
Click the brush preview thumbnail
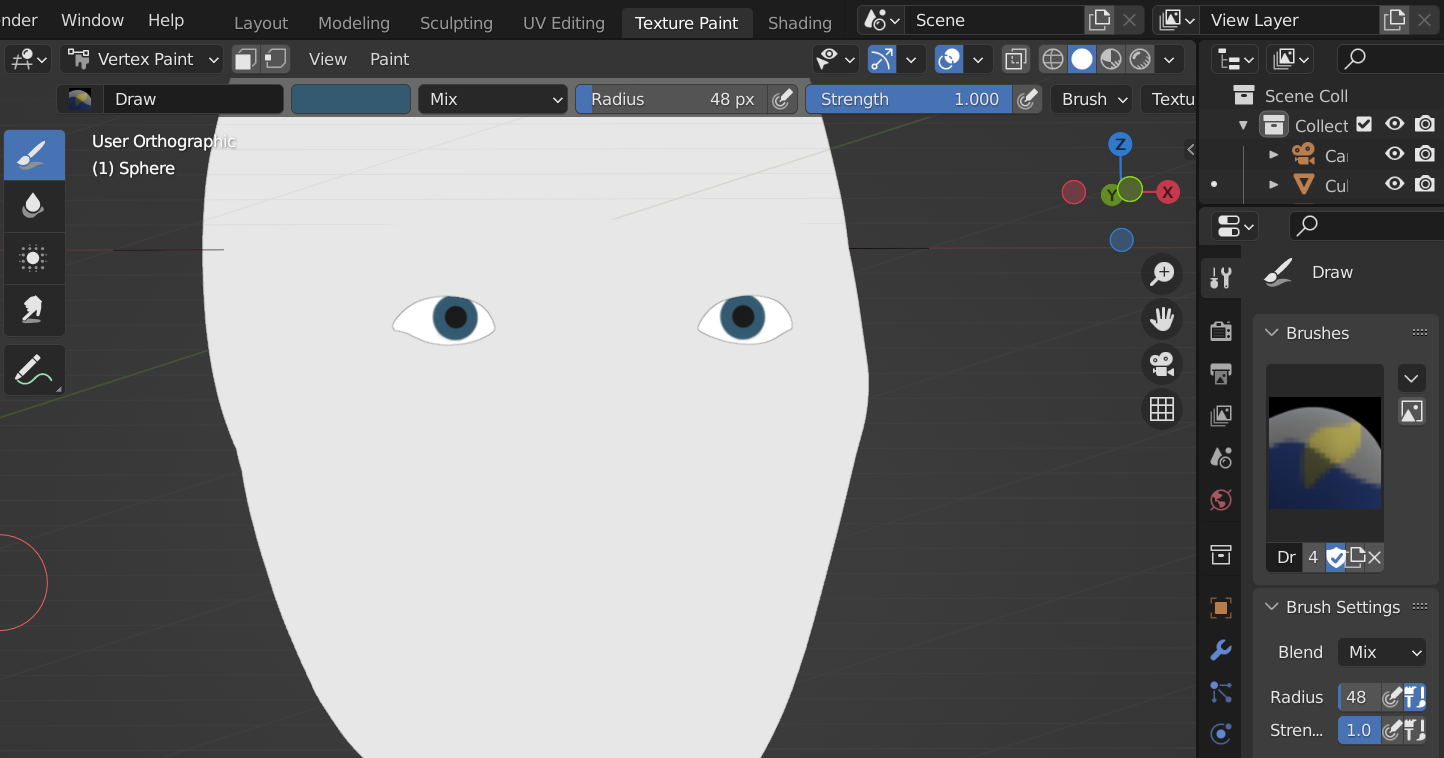point(1324,453)
